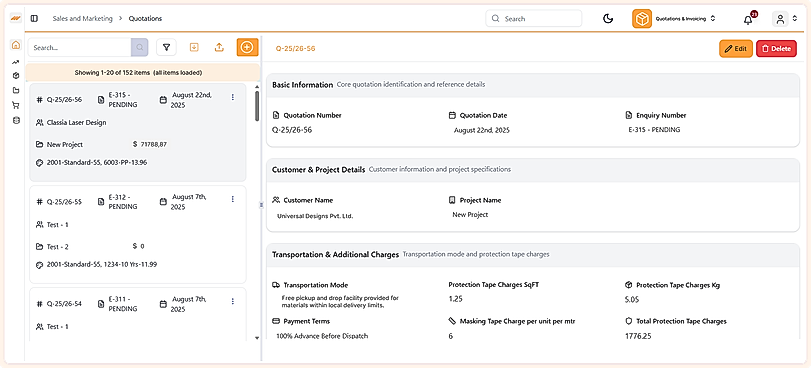Open the notifications bell

[x=748, y=20]
